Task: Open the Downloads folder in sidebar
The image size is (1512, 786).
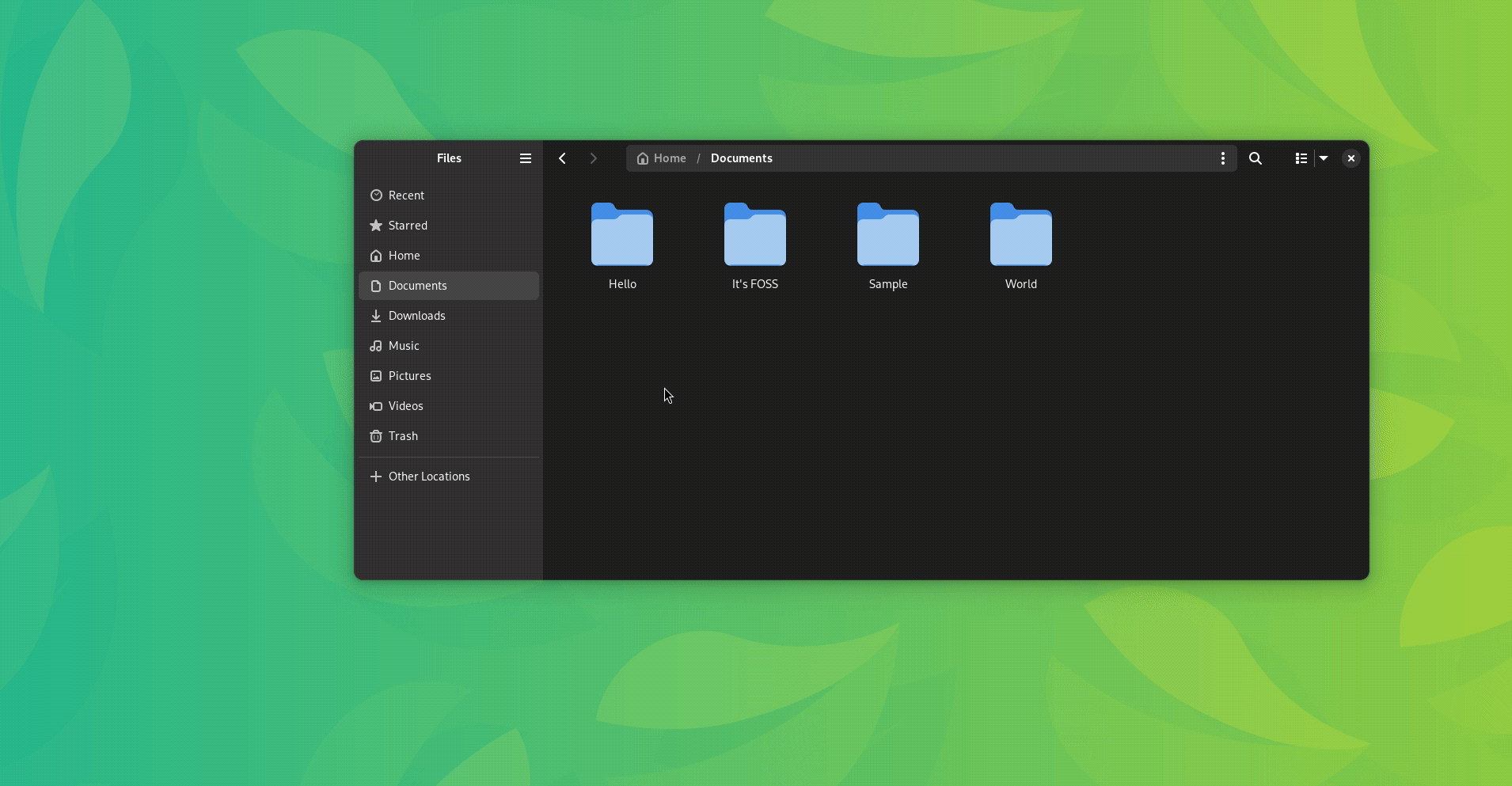Action: [x=416, y=315]
